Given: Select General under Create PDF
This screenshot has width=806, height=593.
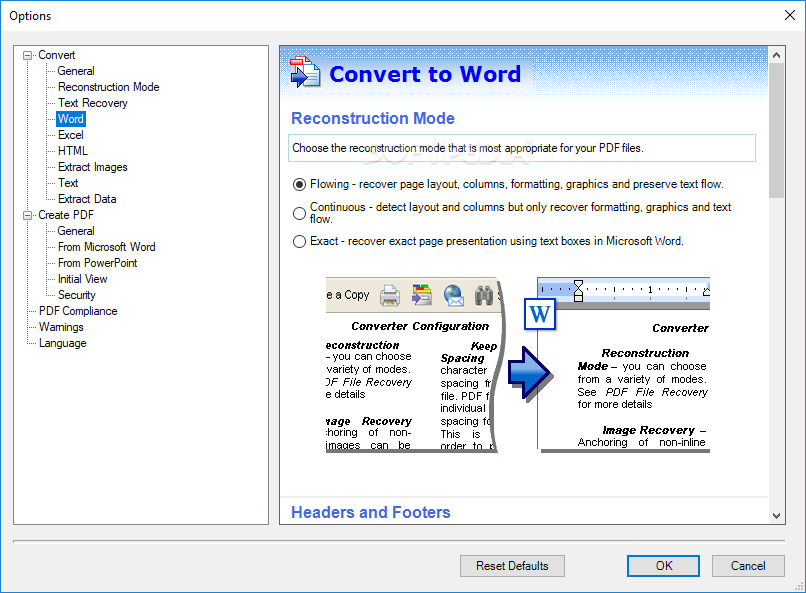Looking at the screenshot, I should [76, 231].
